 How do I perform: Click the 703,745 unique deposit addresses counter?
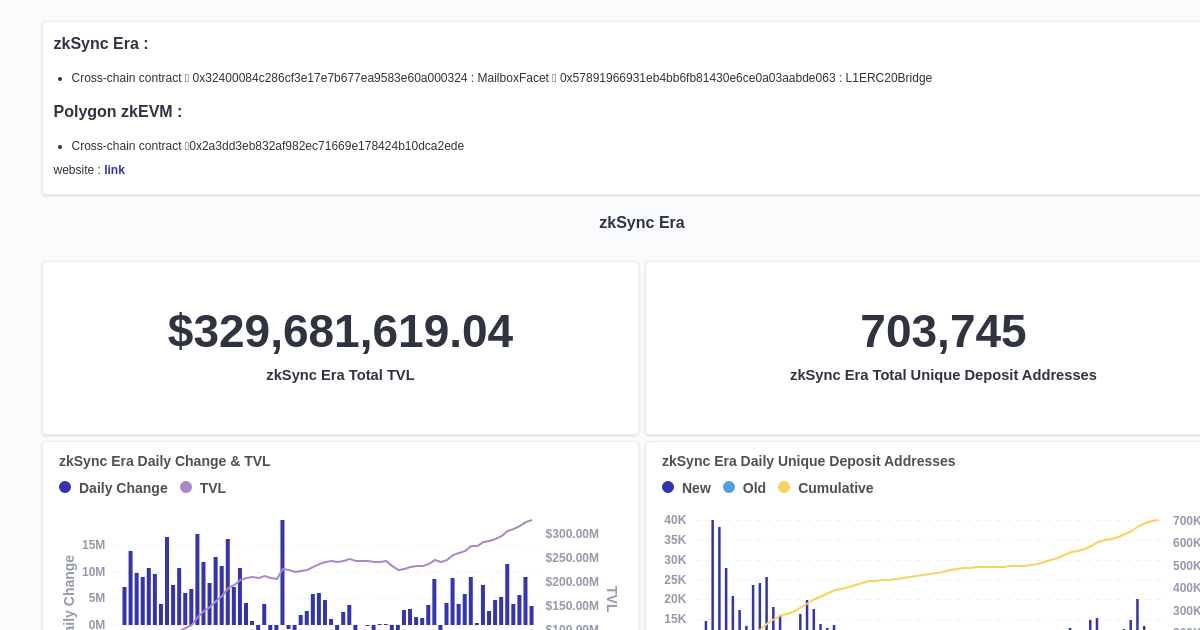(943, 331)
